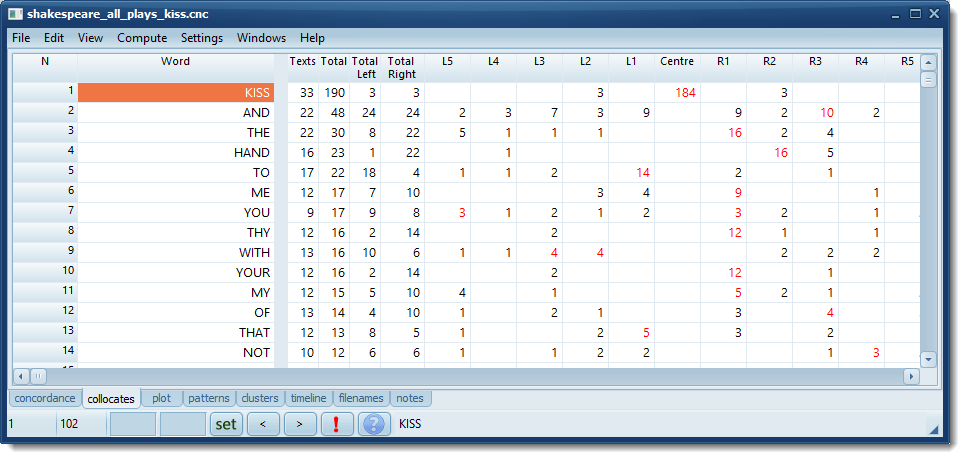Screen dimensions: 965x459
Task: Click the horizontal scrollbar right arrow
Action: (x=910, y=377)
